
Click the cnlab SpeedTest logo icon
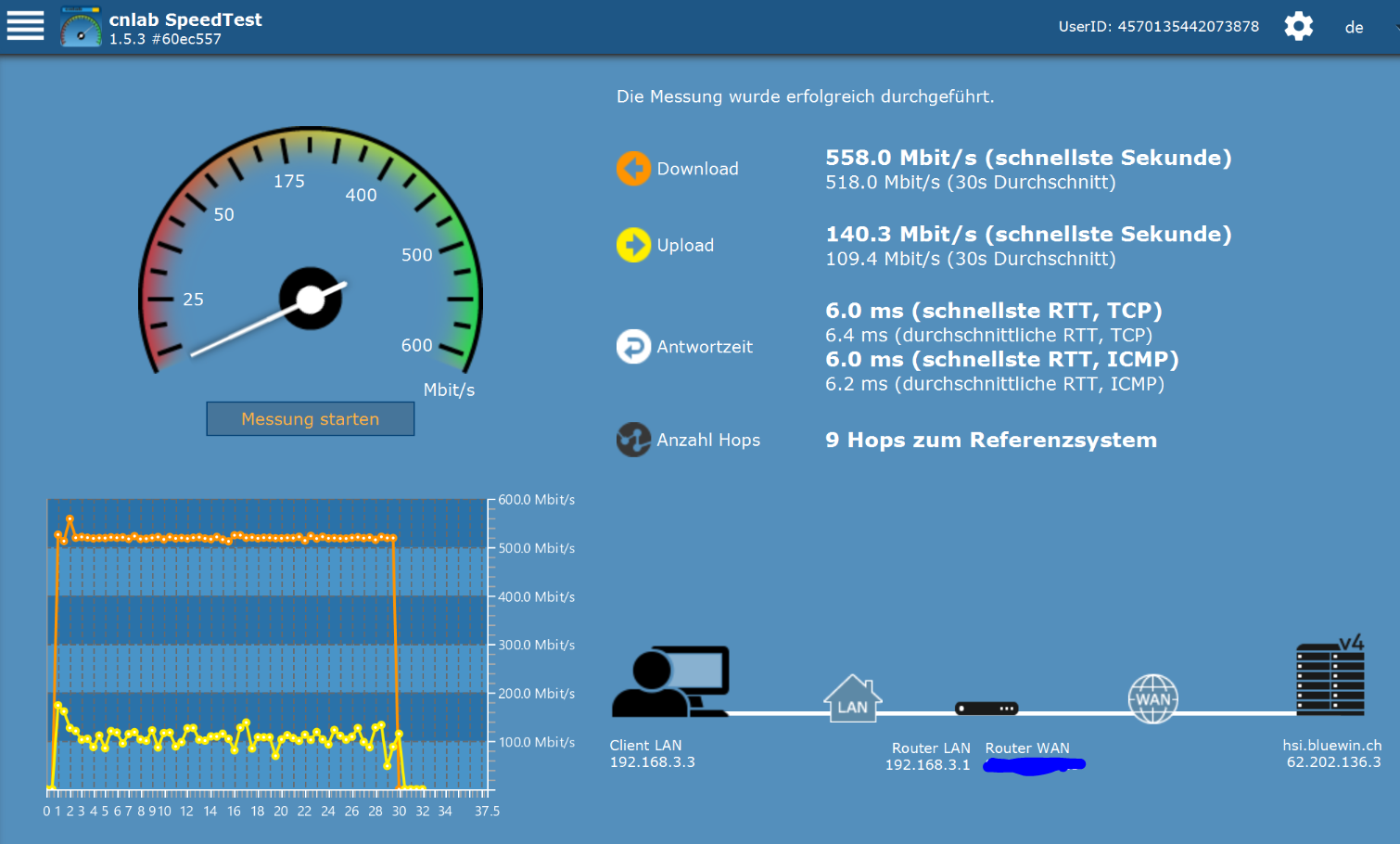tap(81, 27)
